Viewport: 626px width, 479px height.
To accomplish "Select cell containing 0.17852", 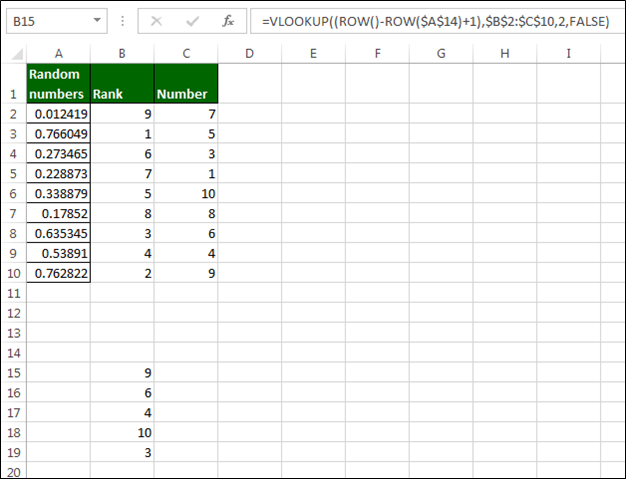I will click(x=59, y=214).
